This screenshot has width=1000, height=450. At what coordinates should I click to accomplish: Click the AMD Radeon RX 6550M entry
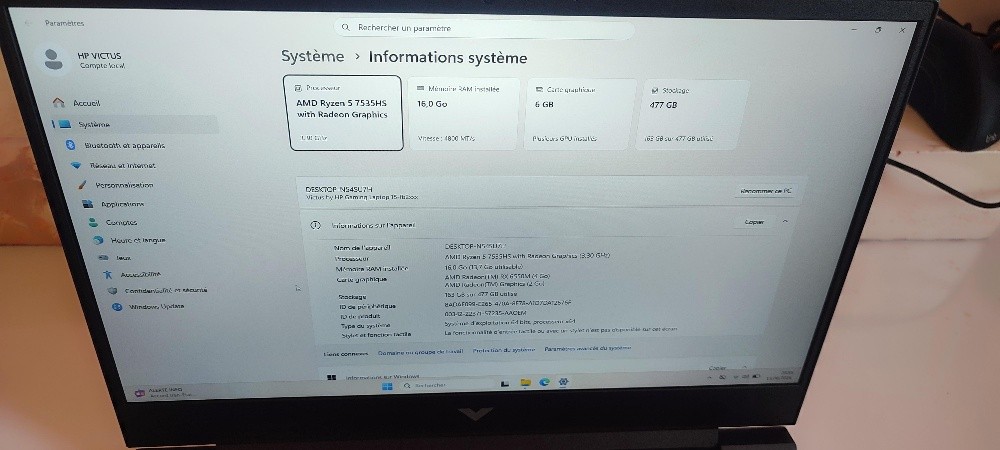coord(497,277)
